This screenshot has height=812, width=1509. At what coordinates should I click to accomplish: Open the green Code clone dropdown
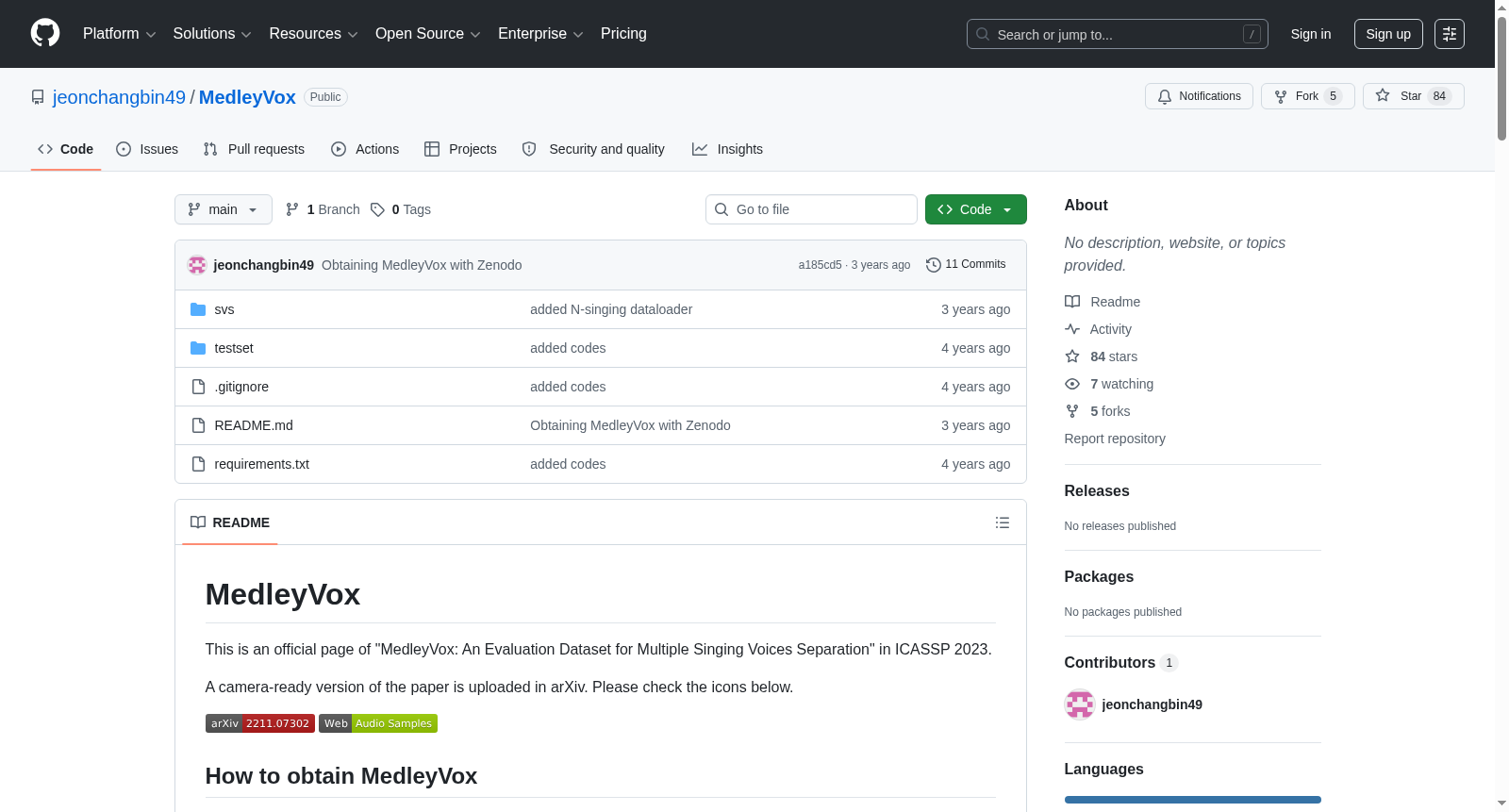coord(976,209)
